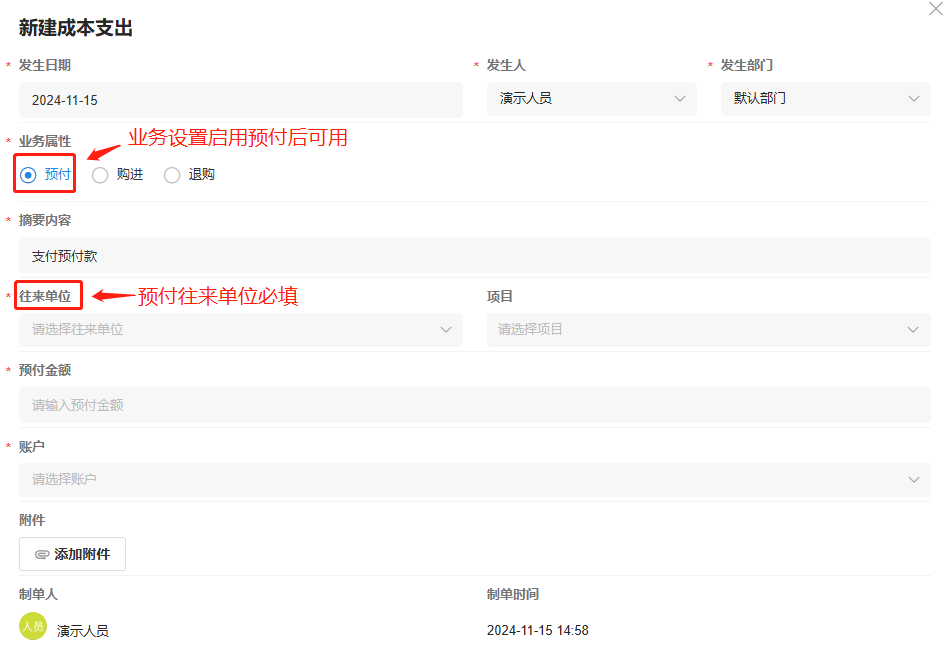Screen dimensions: 944x658
Task: Click the green 人员 avatar icon
Action: tap(33, 627)
